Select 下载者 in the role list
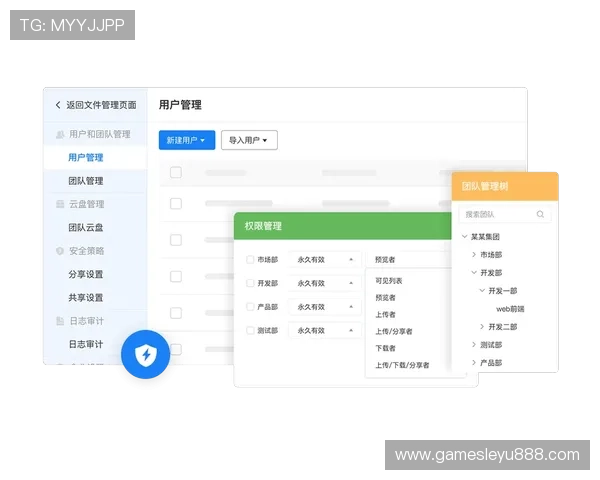 (385, 348)
